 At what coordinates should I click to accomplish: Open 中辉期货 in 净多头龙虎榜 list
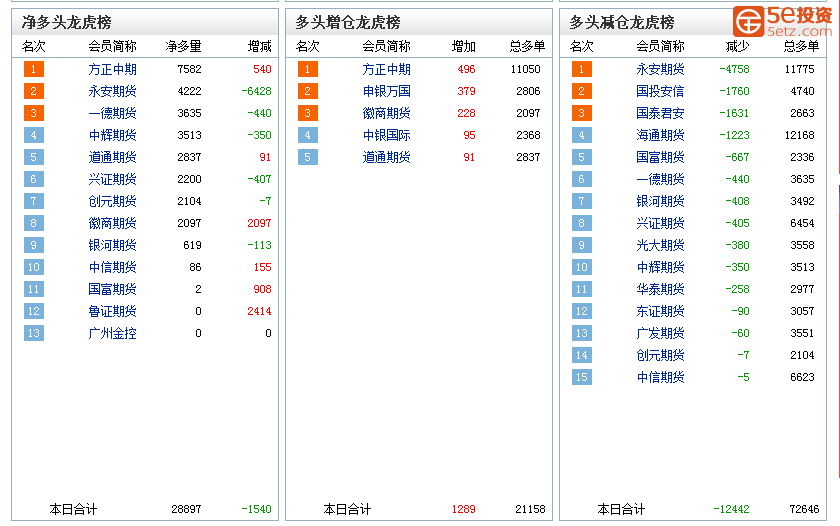point(112,135)
